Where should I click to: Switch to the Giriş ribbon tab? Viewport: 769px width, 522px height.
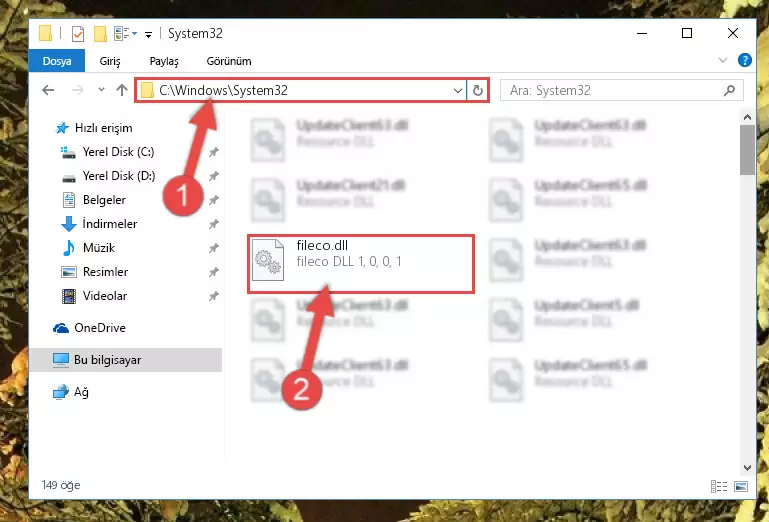110,61
